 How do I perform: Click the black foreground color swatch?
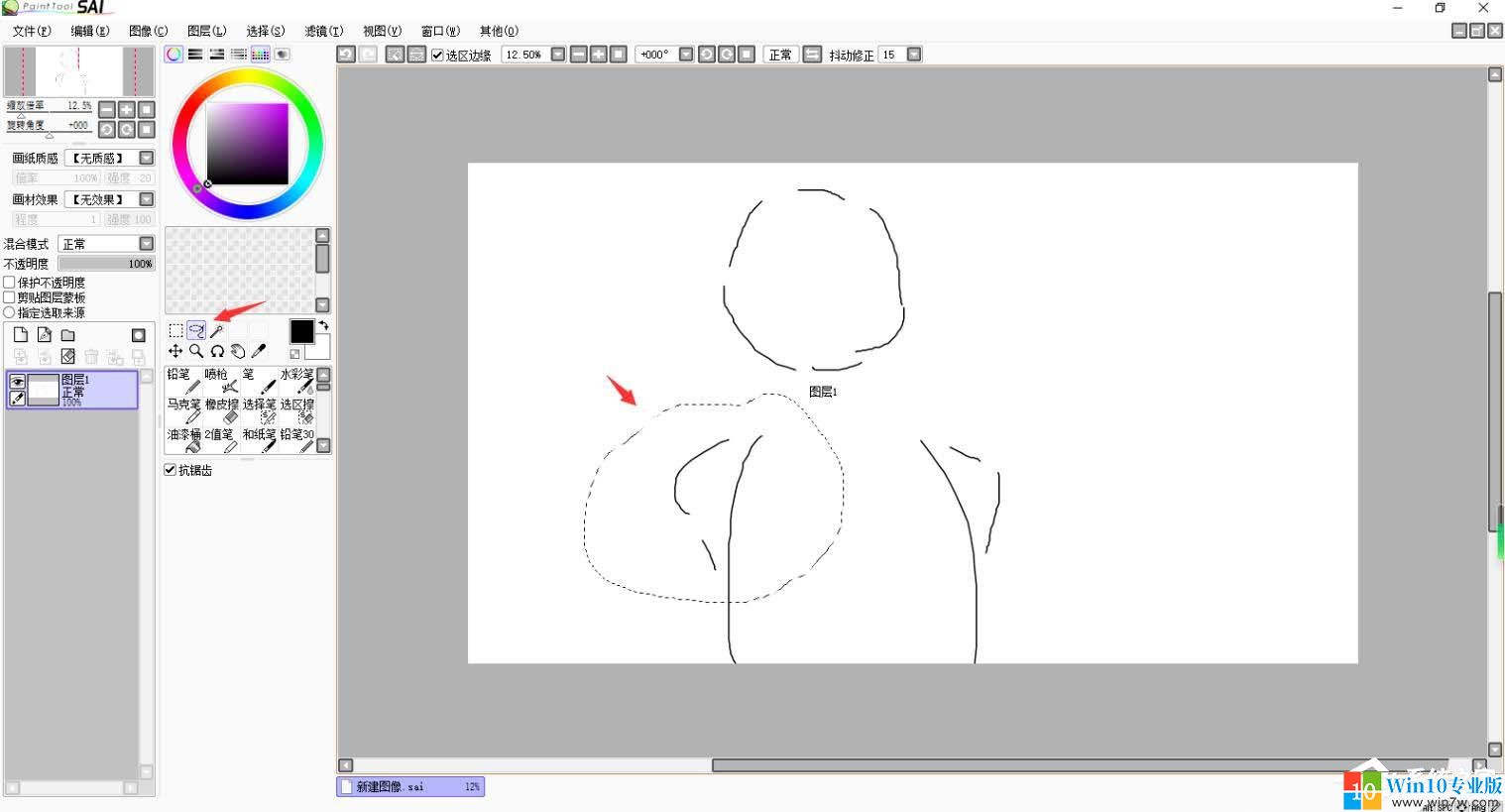tap(301, 331)
